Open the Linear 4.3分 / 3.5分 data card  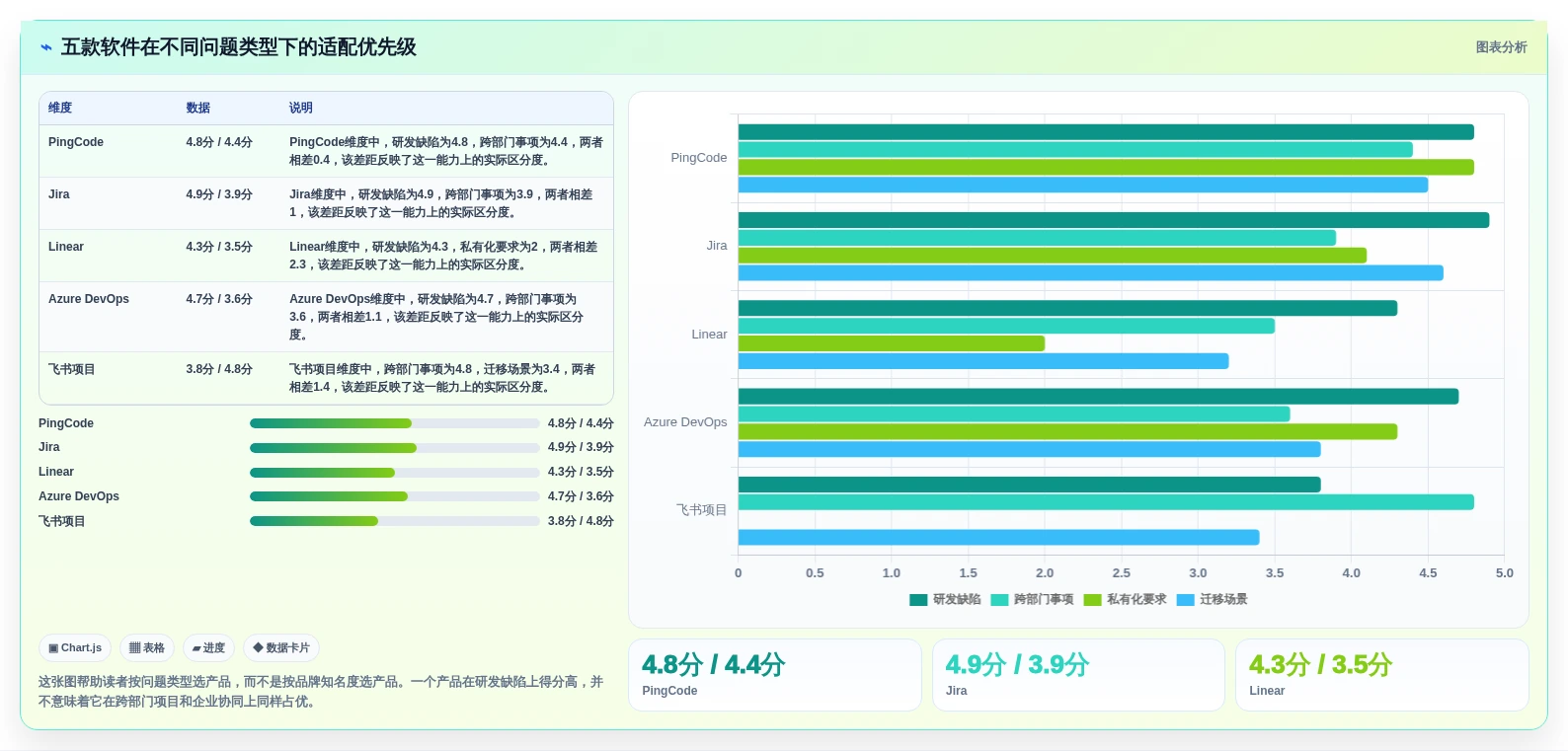pyautogui.click(x=1382, y=675)
